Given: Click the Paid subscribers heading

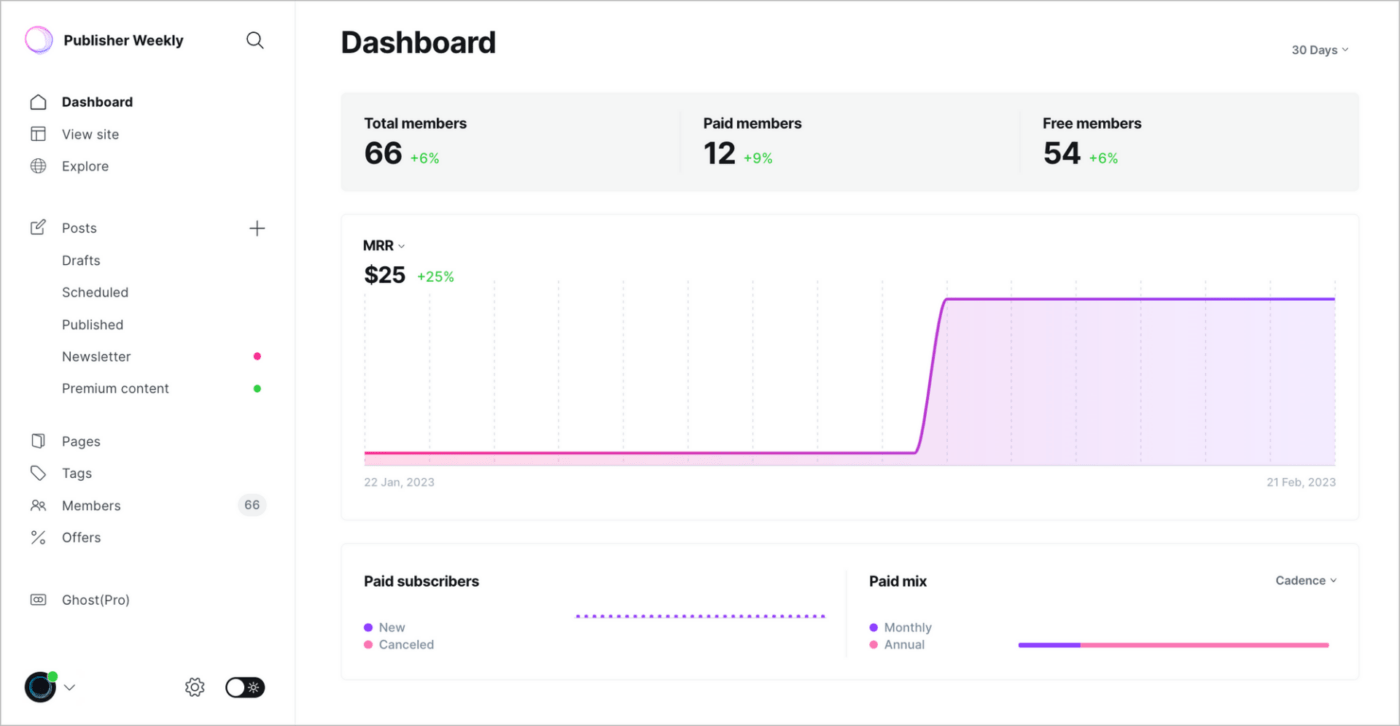Looking at the screenshot, I should (421, 581).
